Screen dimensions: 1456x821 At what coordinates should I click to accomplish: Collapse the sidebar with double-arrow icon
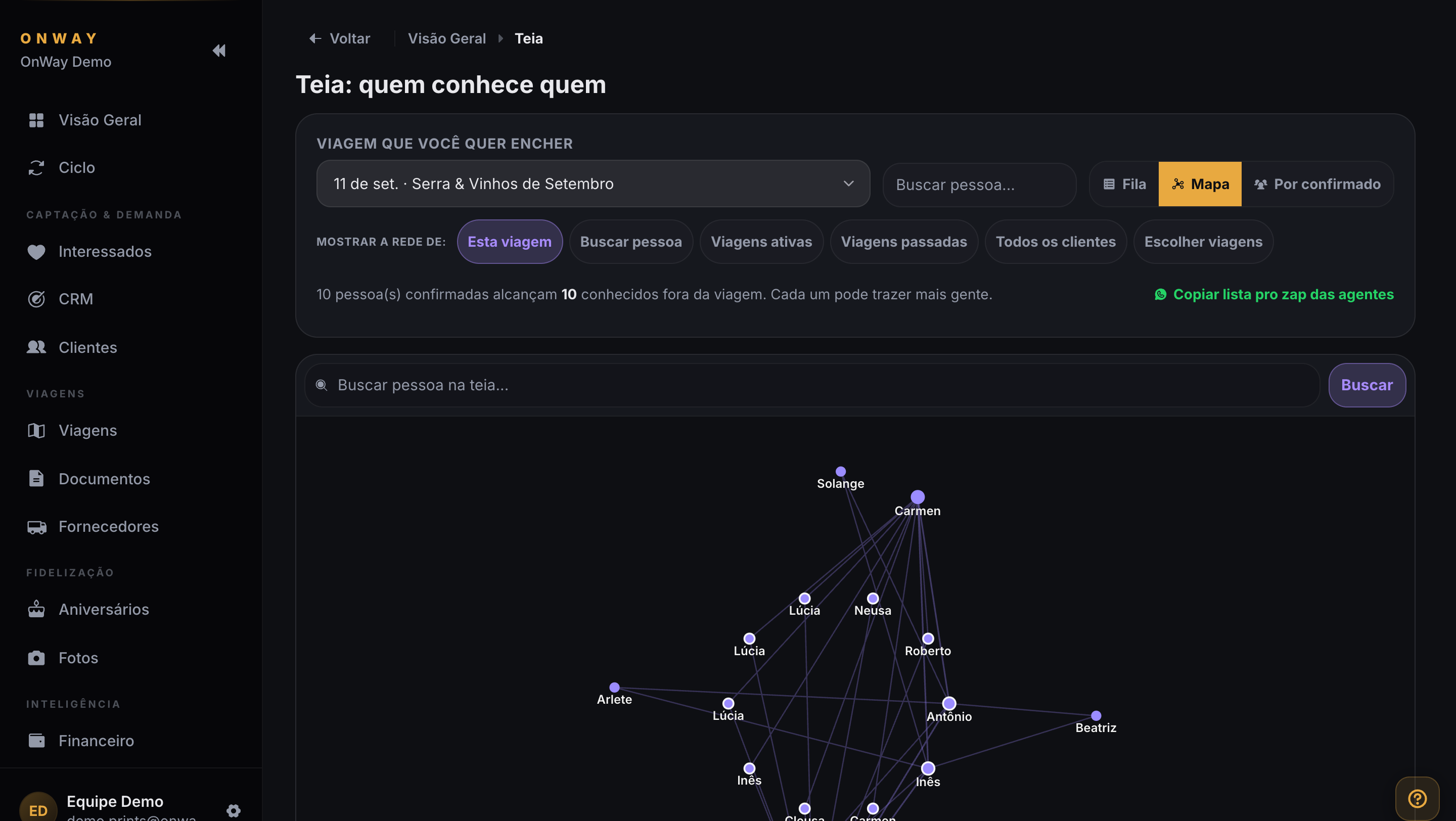pyautogui.click(x=219, y=50)
